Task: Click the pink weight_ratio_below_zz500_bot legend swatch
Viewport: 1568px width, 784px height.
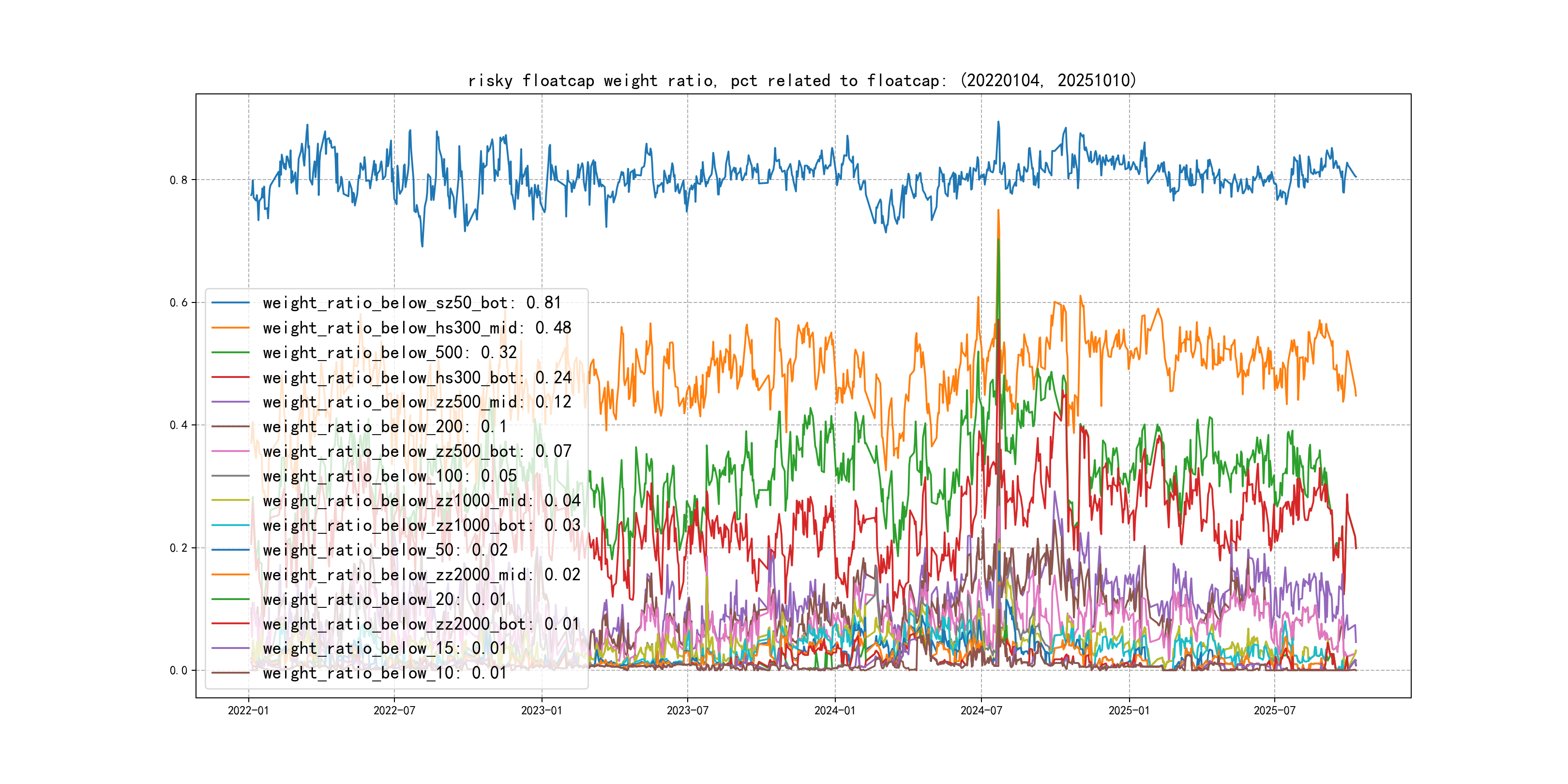Action: pos(230,452)
